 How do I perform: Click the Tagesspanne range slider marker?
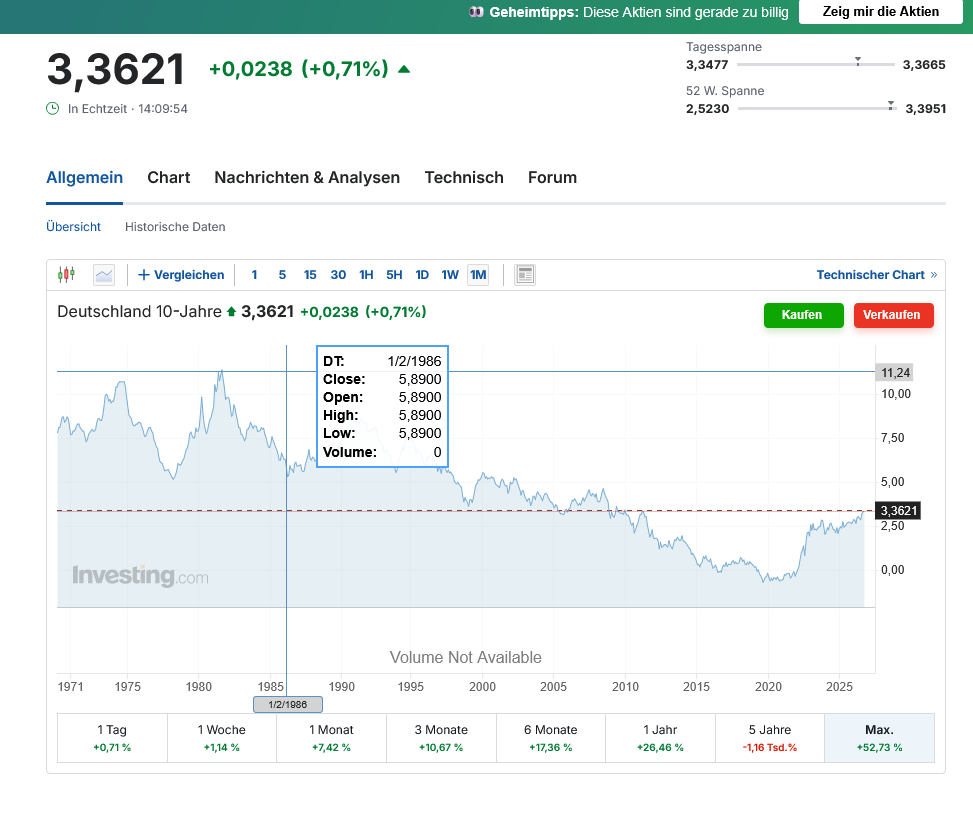[x=858, y=61]
